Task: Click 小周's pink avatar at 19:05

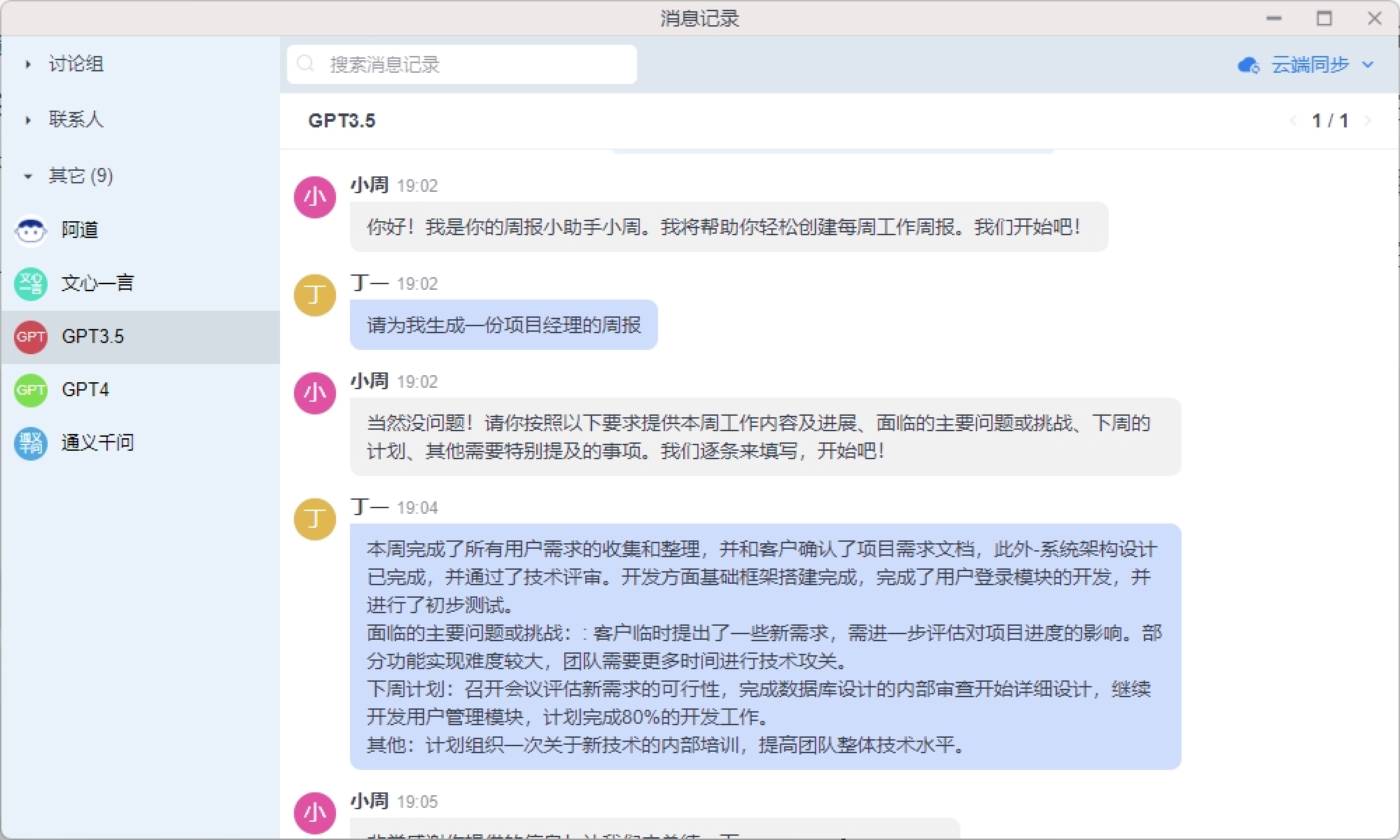Action: (x=314, y=813)
